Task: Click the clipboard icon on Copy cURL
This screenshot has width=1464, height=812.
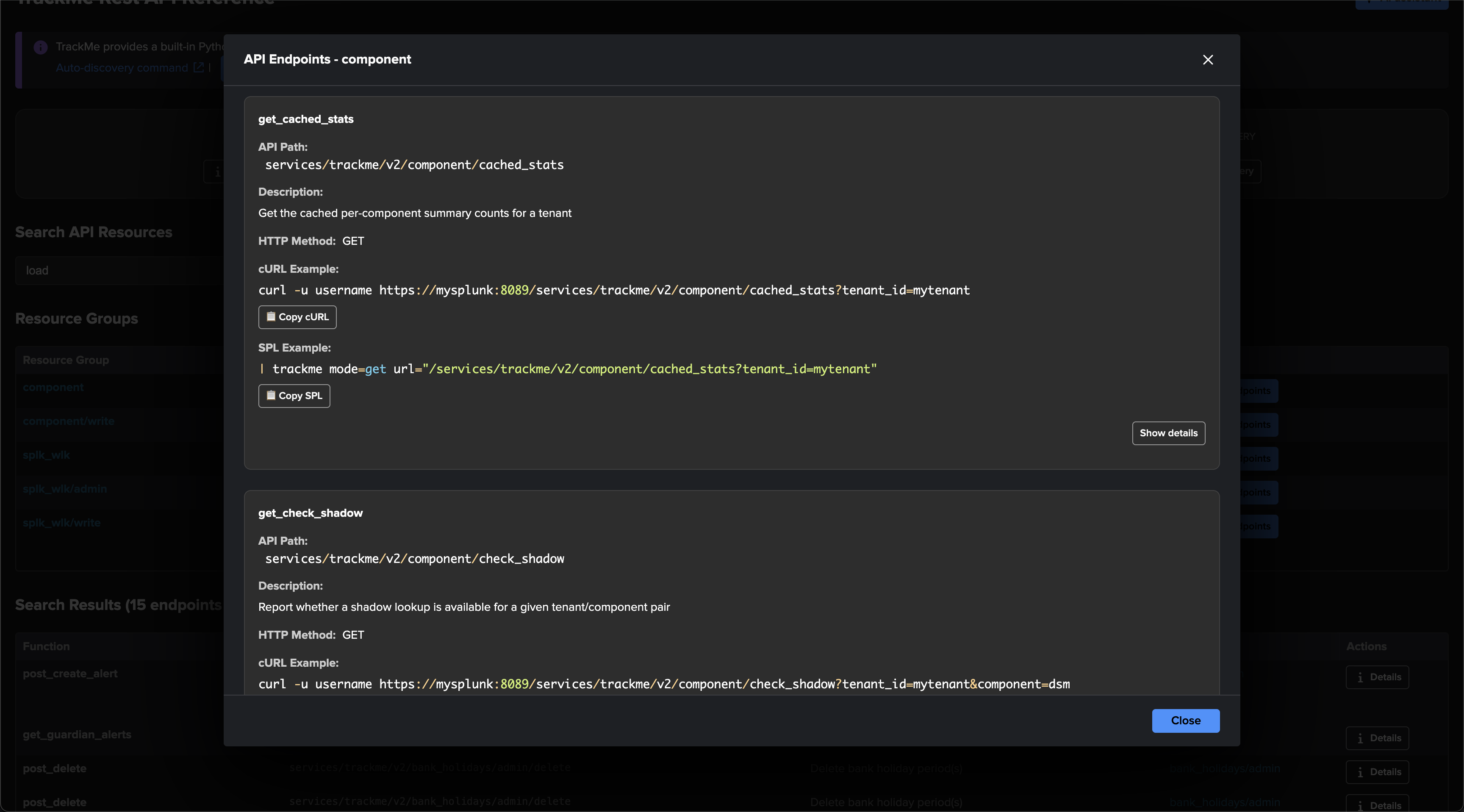Action: [x=271, y=316]
